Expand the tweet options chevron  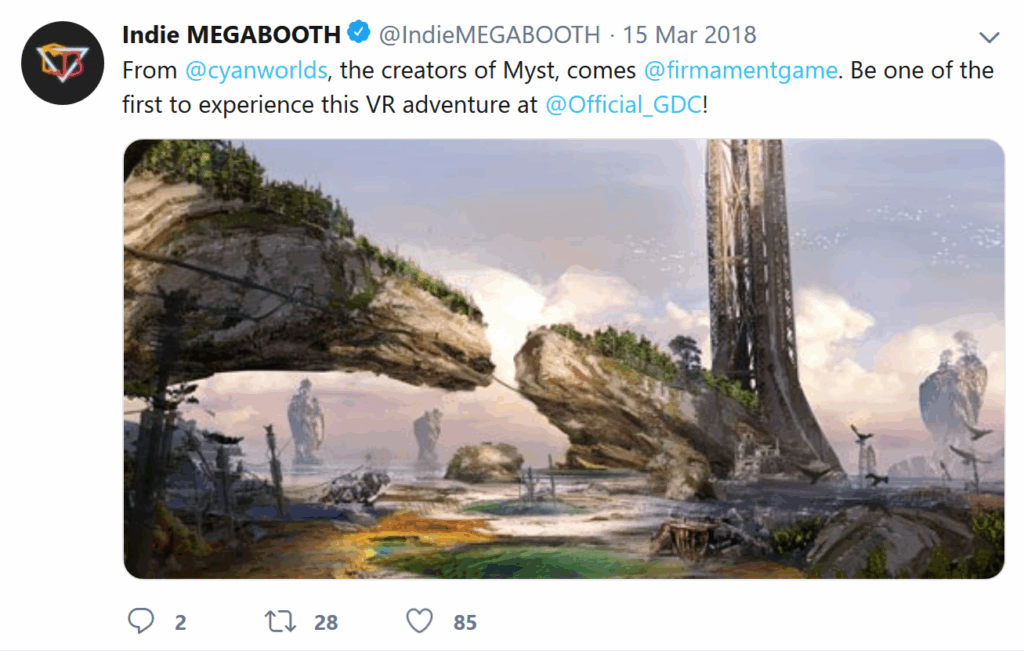(x=989, y=37)
